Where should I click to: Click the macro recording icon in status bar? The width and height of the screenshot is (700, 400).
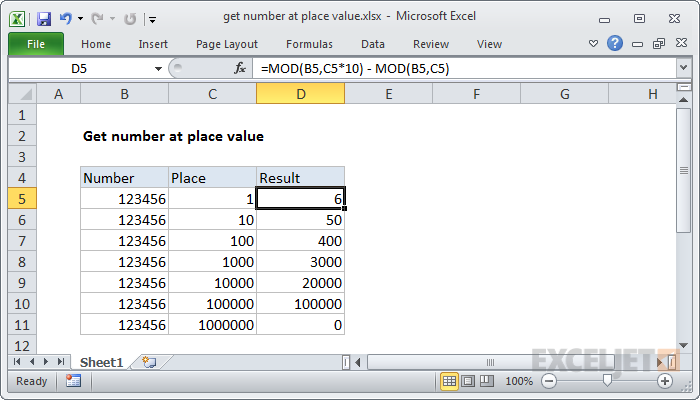pos(73,381)
